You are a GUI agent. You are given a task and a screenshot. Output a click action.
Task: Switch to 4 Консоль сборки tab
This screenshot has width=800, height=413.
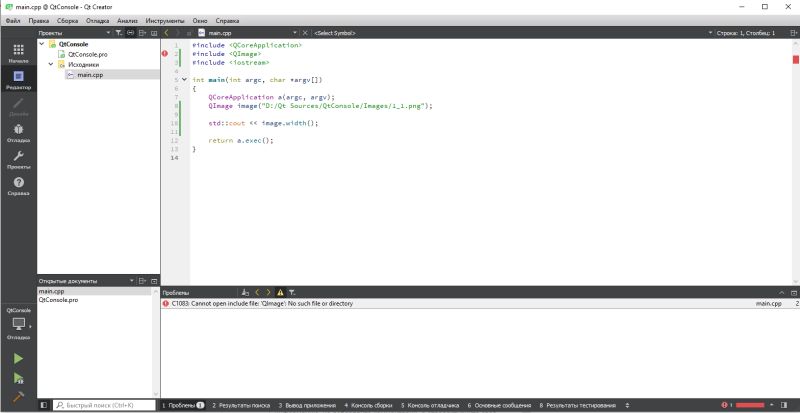tap(368, 405)
